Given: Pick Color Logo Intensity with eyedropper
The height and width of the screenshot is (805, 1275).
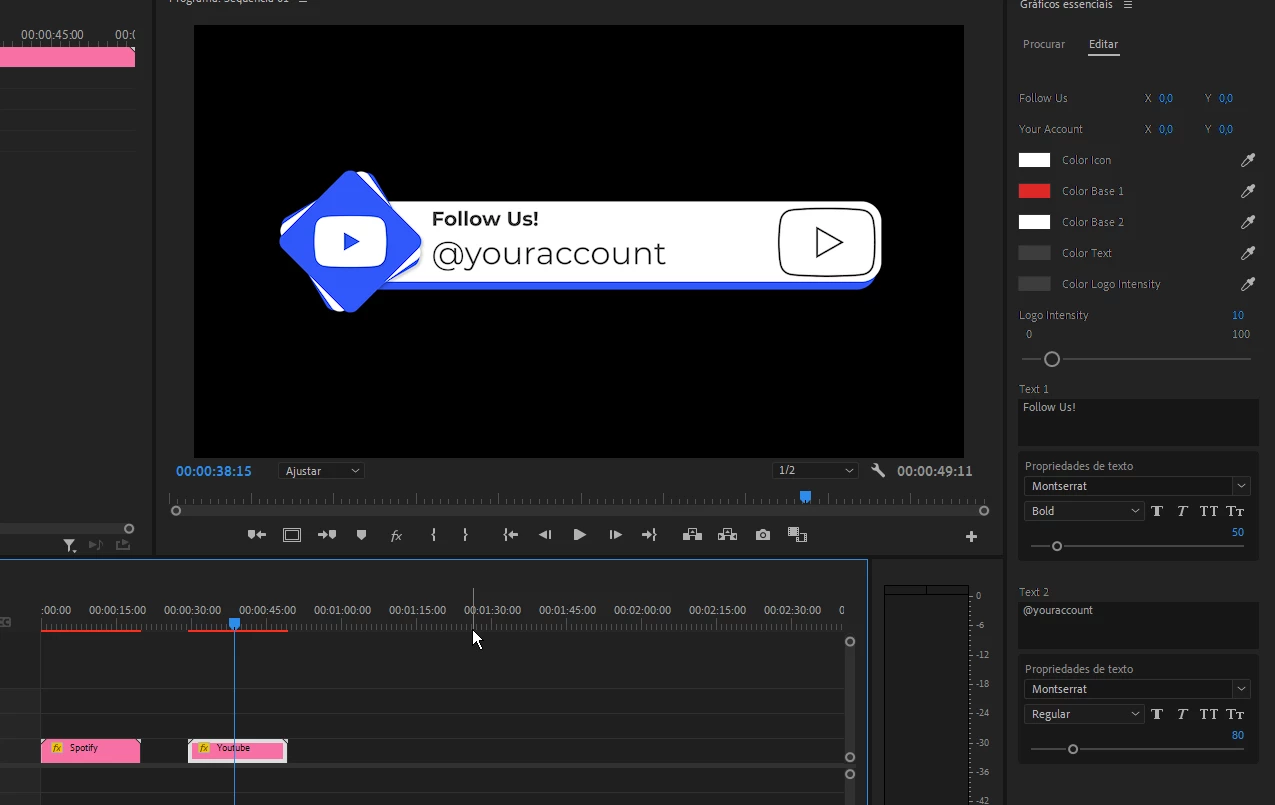Looking at the screenshot, I should click(1248, 284).
